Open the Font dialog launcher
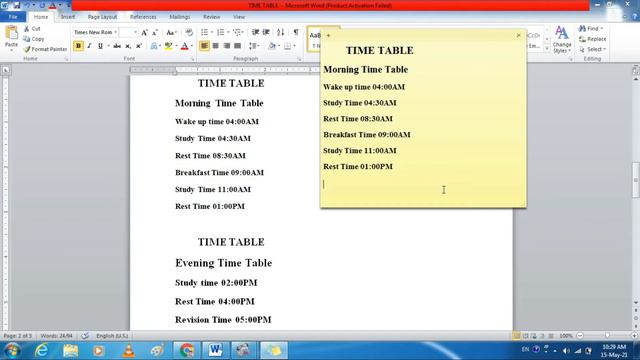This screenshot has width=640, height=360. coord(192,59)
